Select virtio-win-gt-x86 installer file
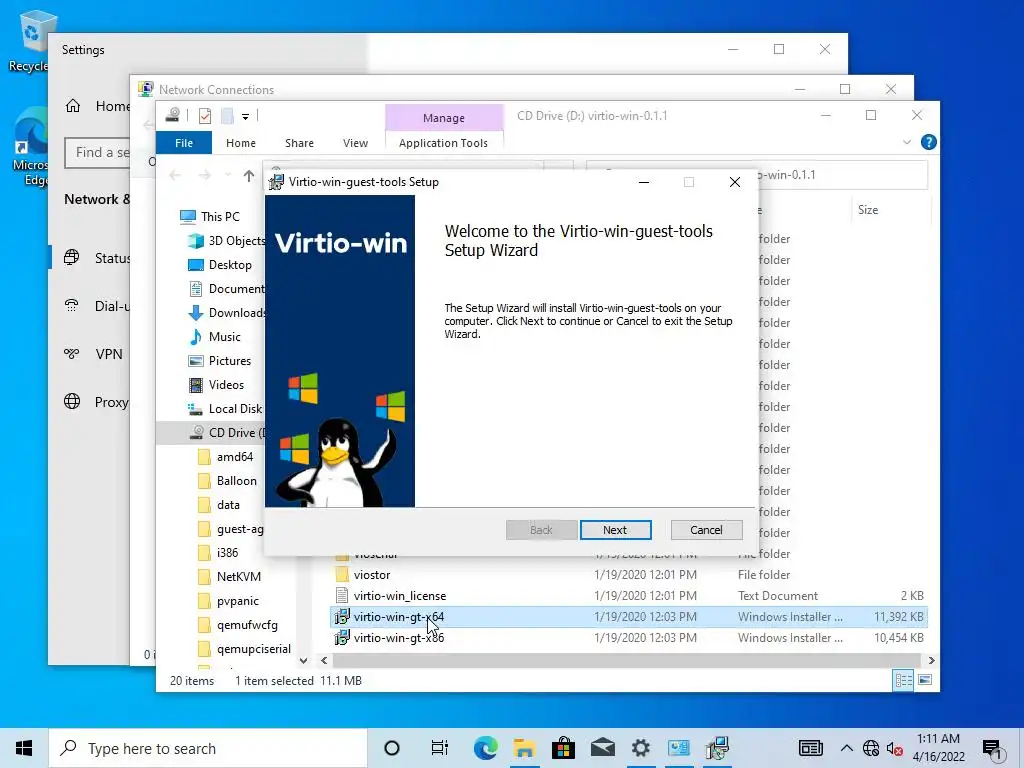Viewport: 1024px width, 768px height. click(x=628, y=637)
